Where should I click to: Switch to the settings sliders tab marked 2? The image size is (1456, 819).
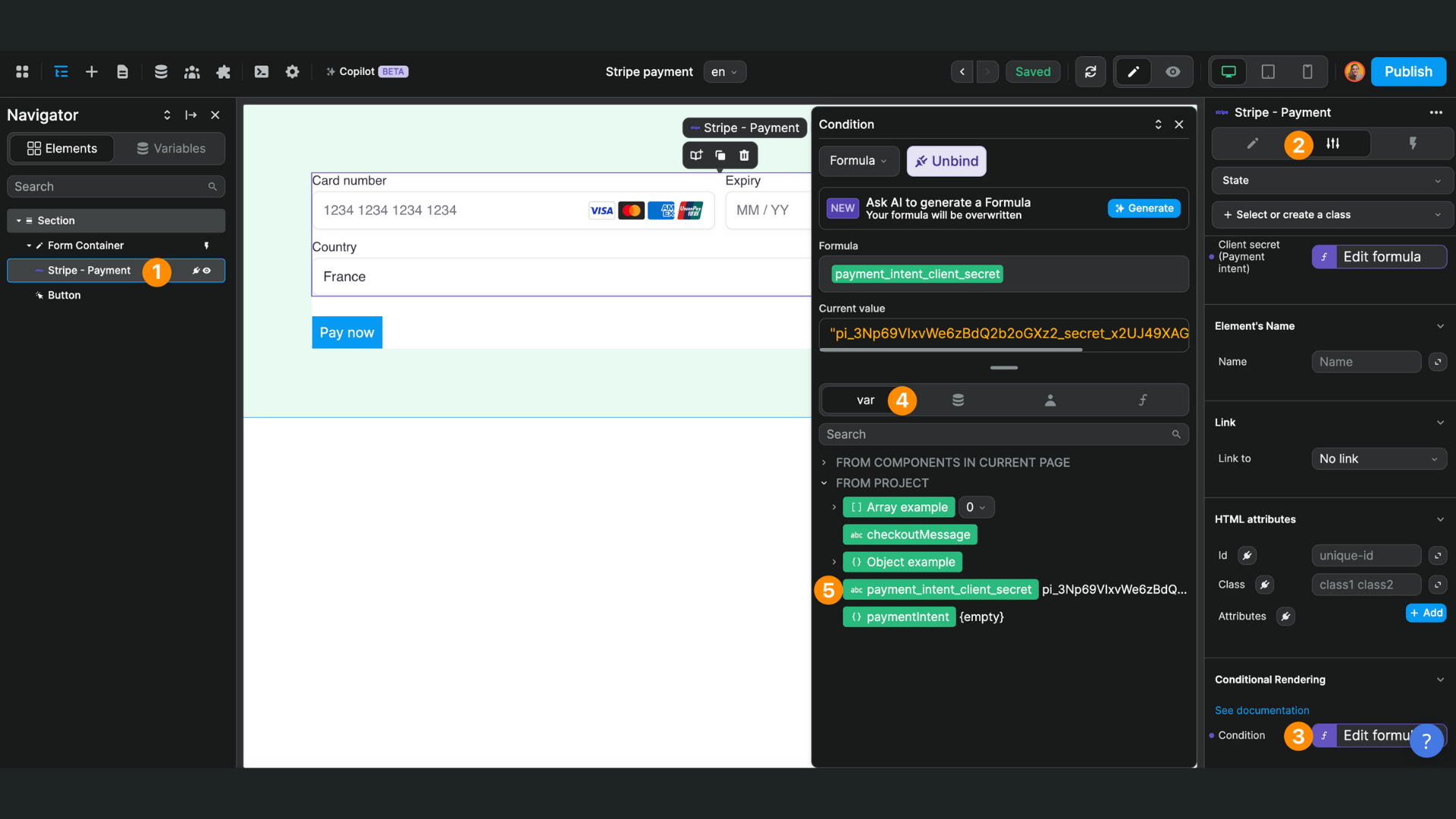[1333, 143]
